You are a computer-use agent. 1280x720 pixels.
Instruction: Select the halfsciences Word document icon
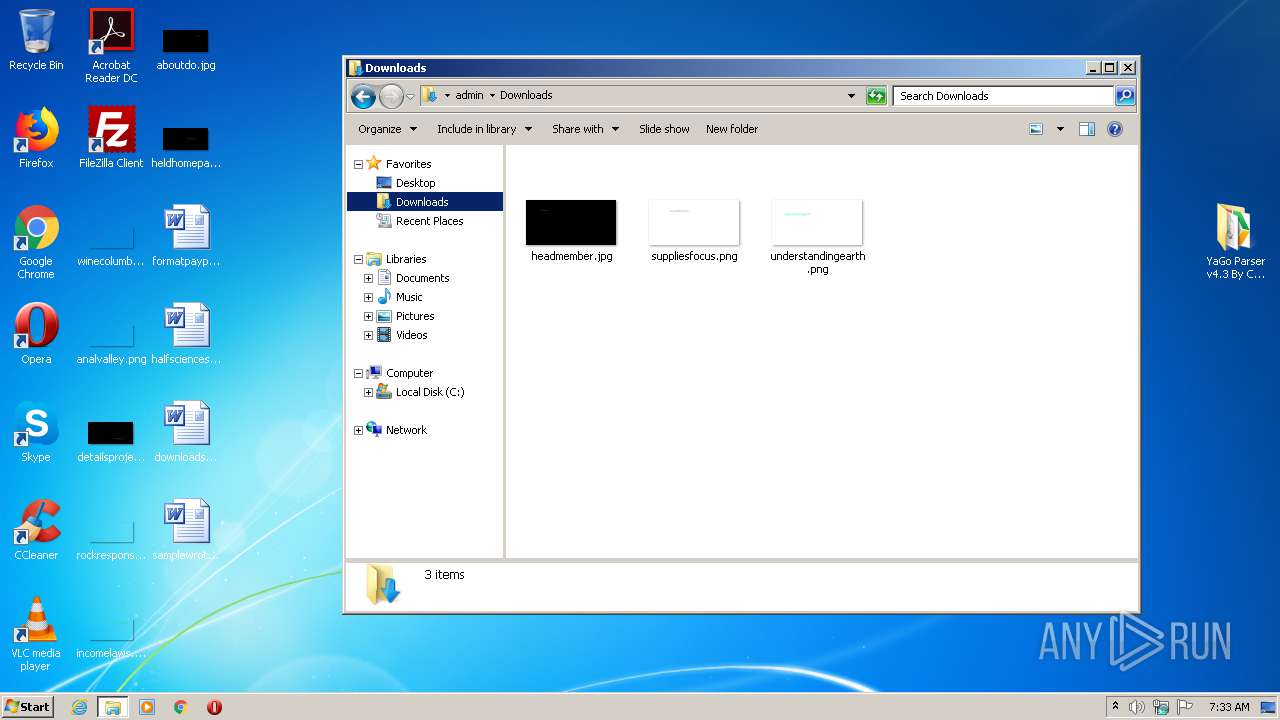pos(186,334)
